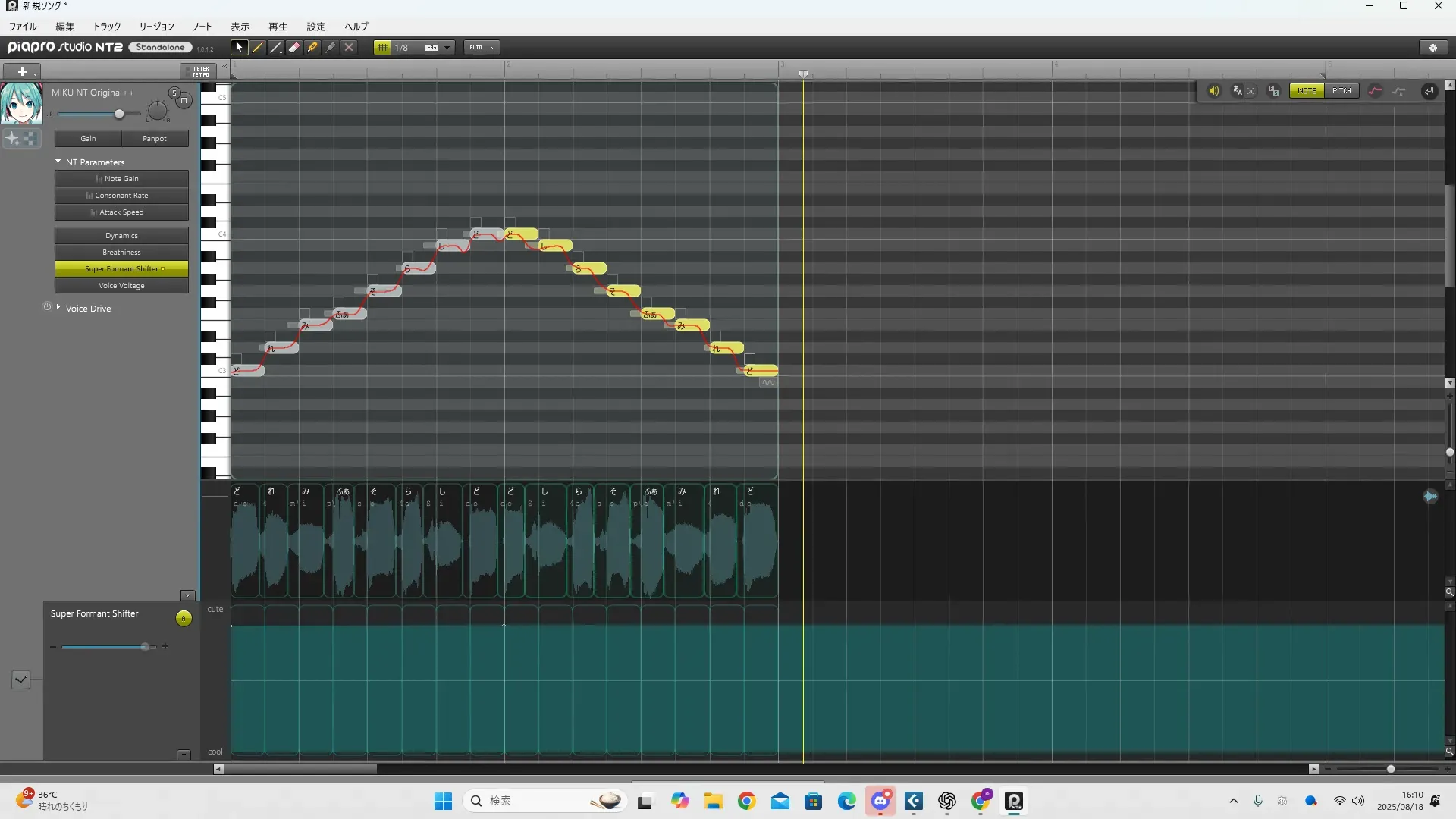Click the return arrow icon in piano roll toolbar
Screen dimensions: 1456x819
click(1429, 91)
